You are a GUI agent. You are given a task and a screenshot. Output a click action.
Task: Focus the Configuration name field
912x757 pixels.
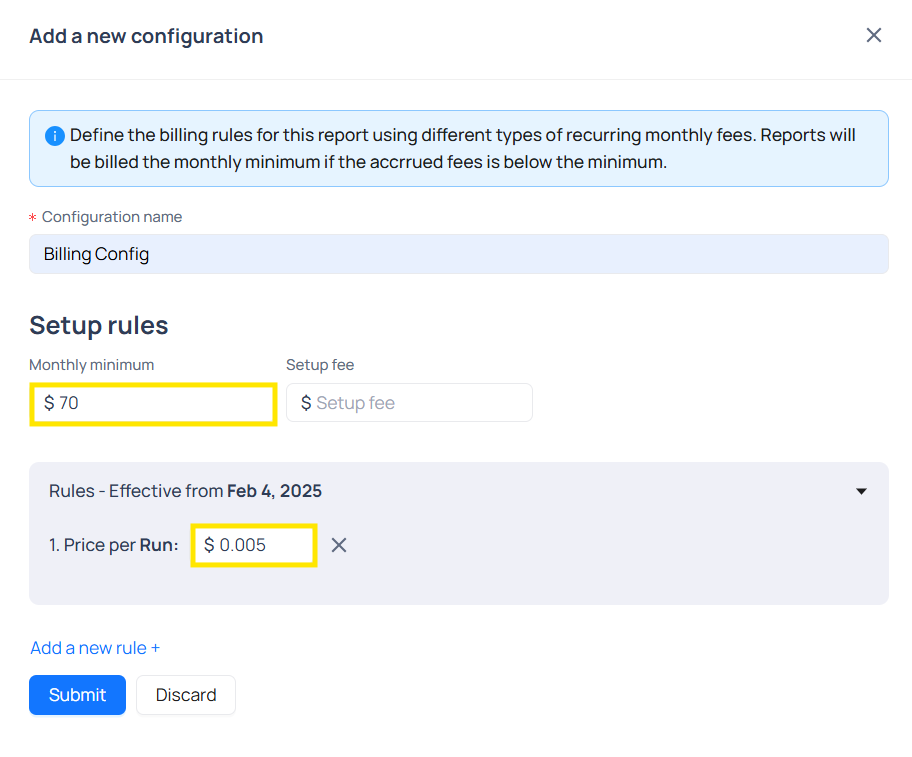tap(458, 254)
